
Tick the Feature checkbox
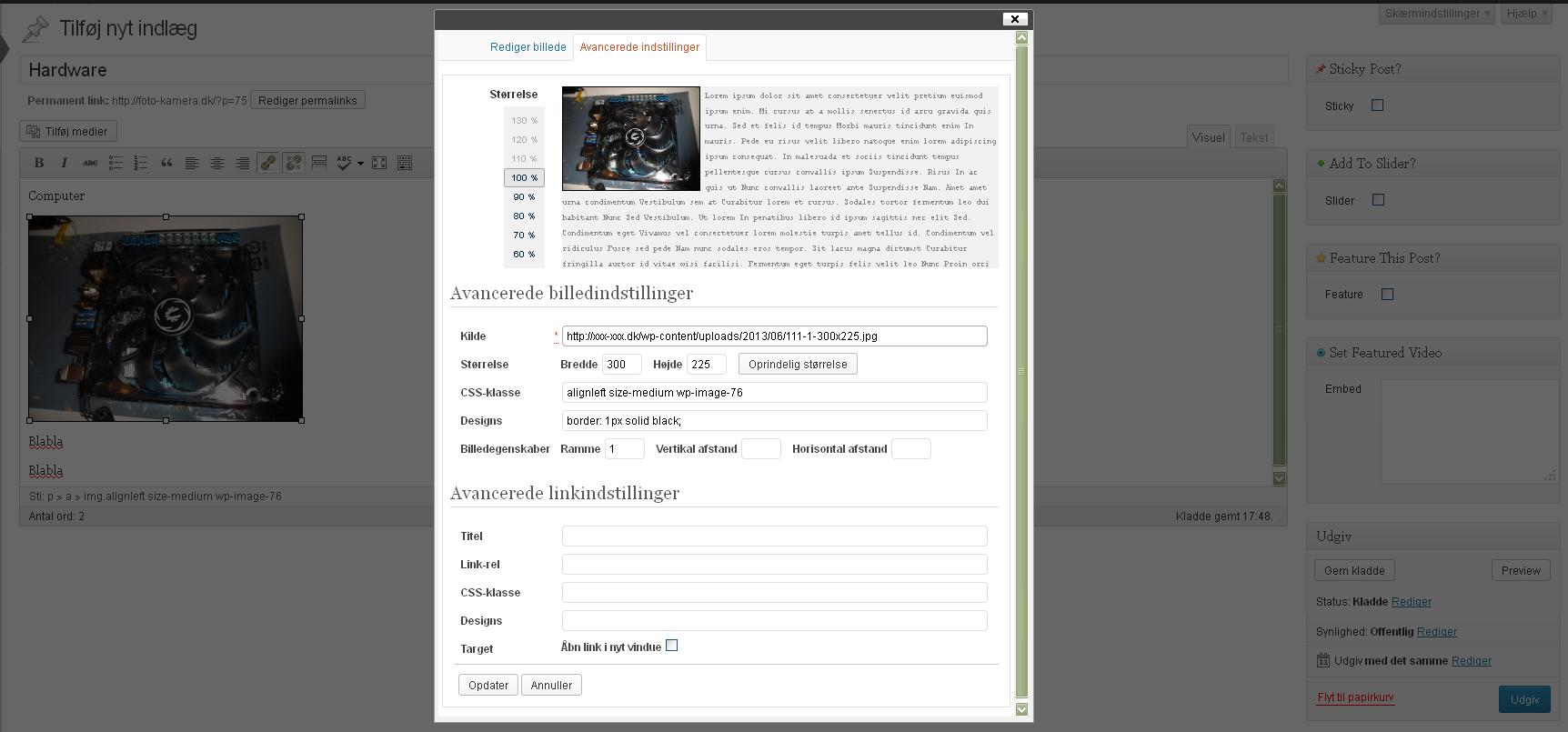[1387, 294]
